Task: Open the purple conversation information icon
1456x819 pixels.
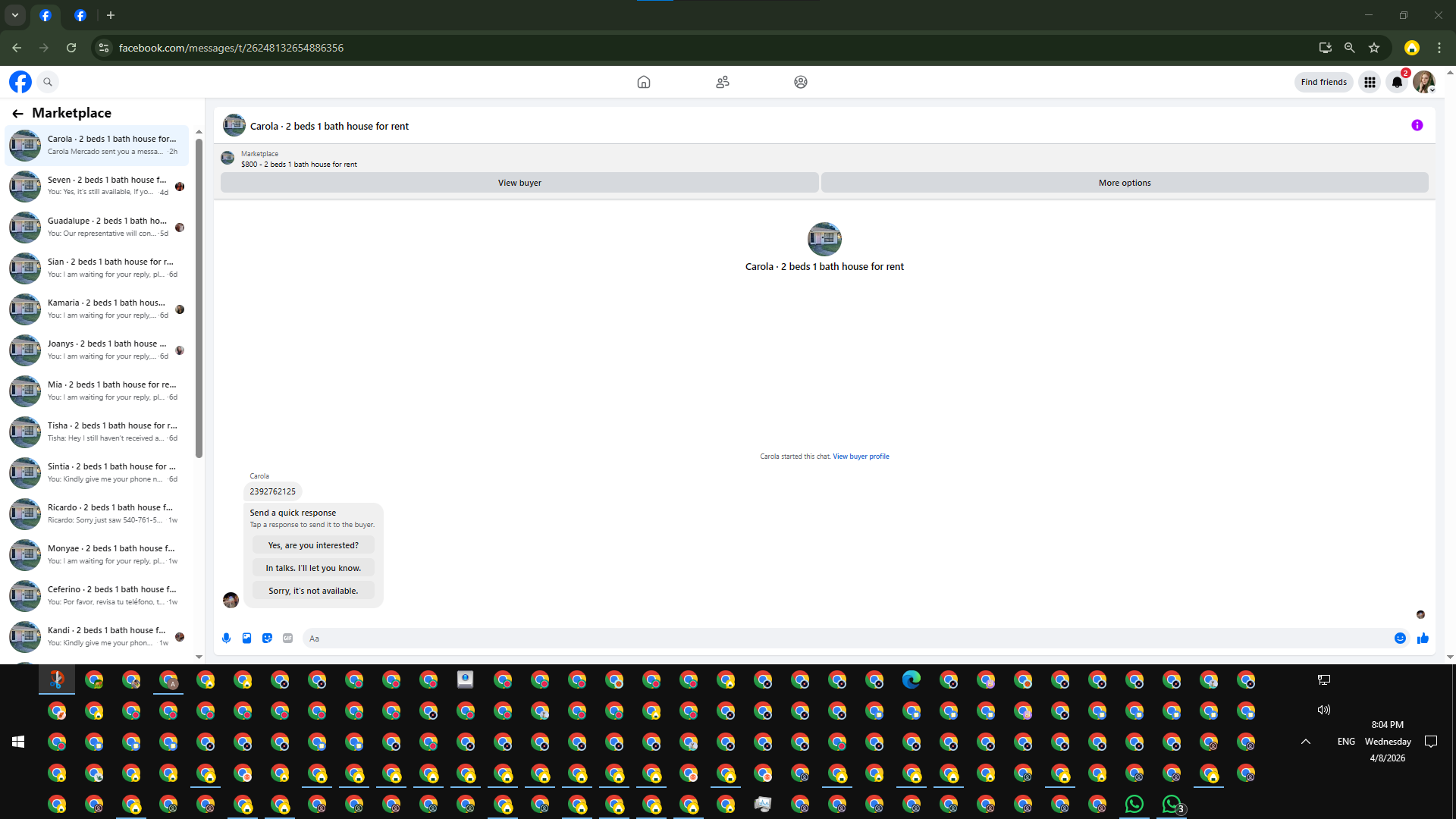Action: pos(1417,126)
